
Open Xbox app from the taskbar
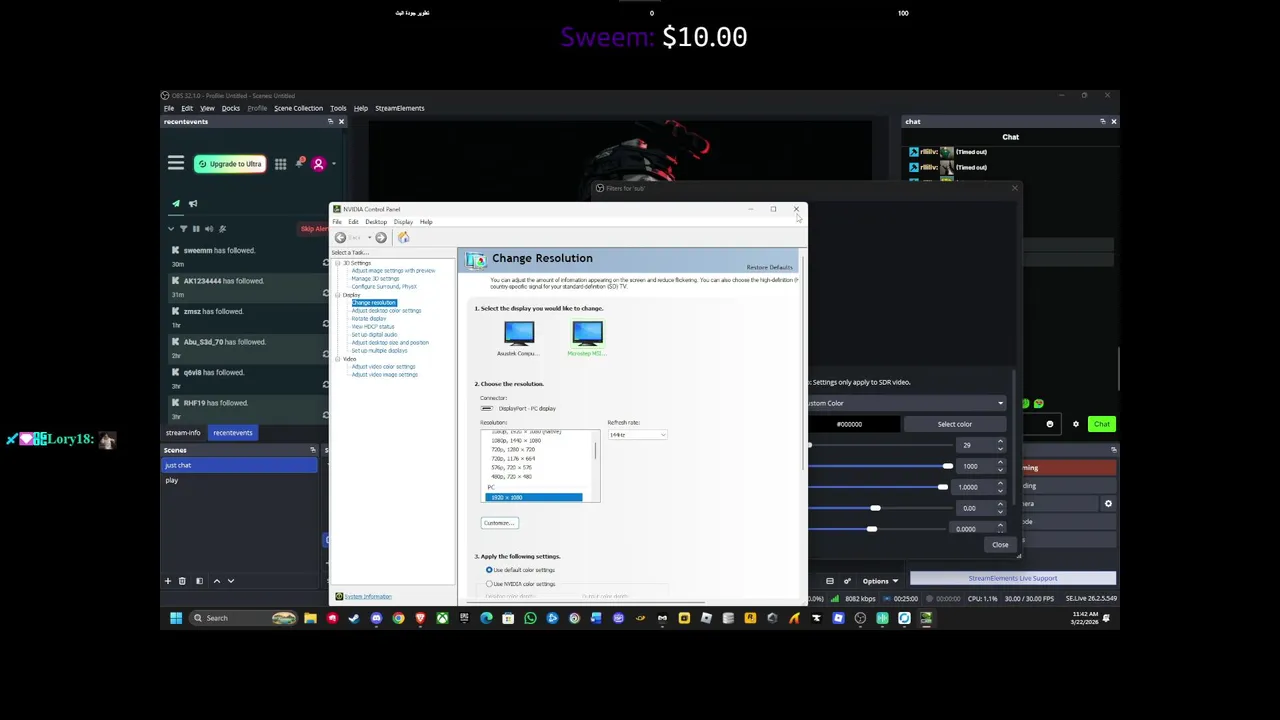(442, 618)
